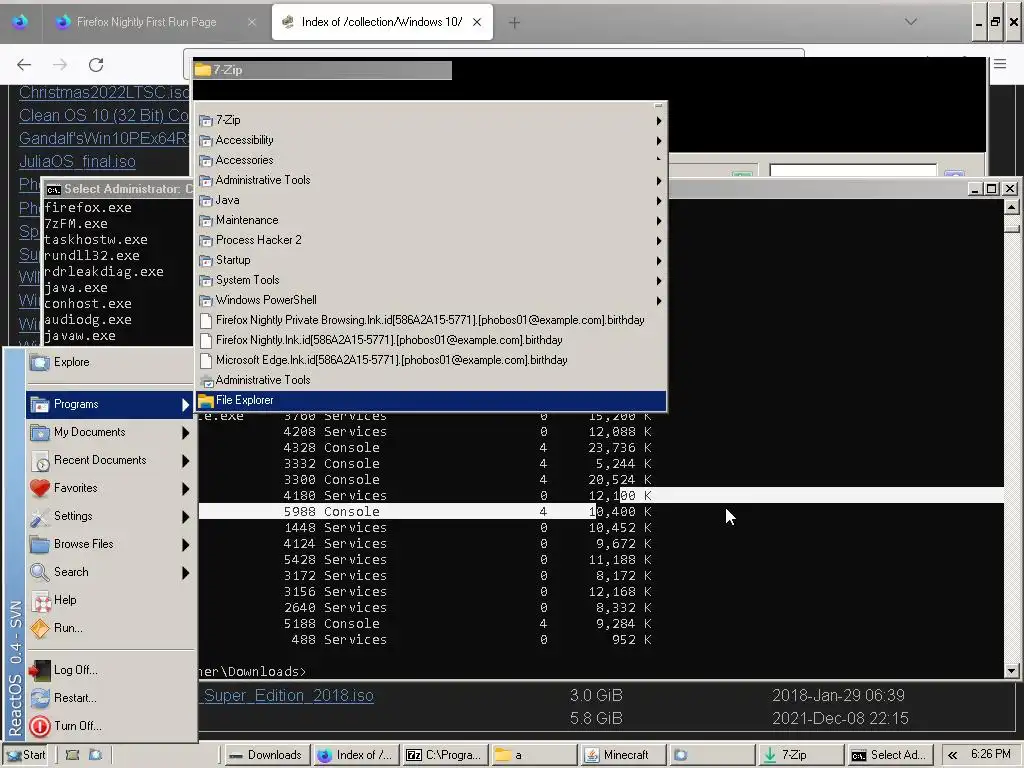The height and width of the screenshot is (768, 1024).
Task: Open the Accessories programs folder
Action: pos(431,160)
